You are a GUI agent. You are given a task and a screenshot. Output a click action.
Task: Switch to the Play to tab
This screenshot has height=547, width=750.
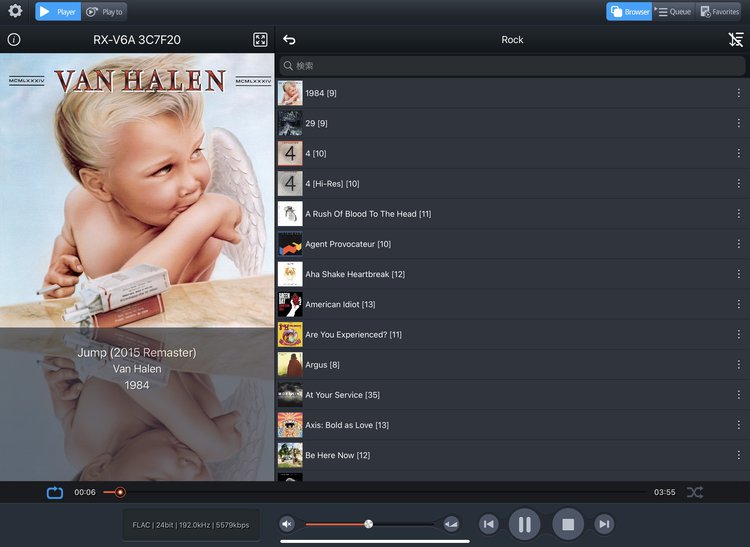click(x=104, y=11)
